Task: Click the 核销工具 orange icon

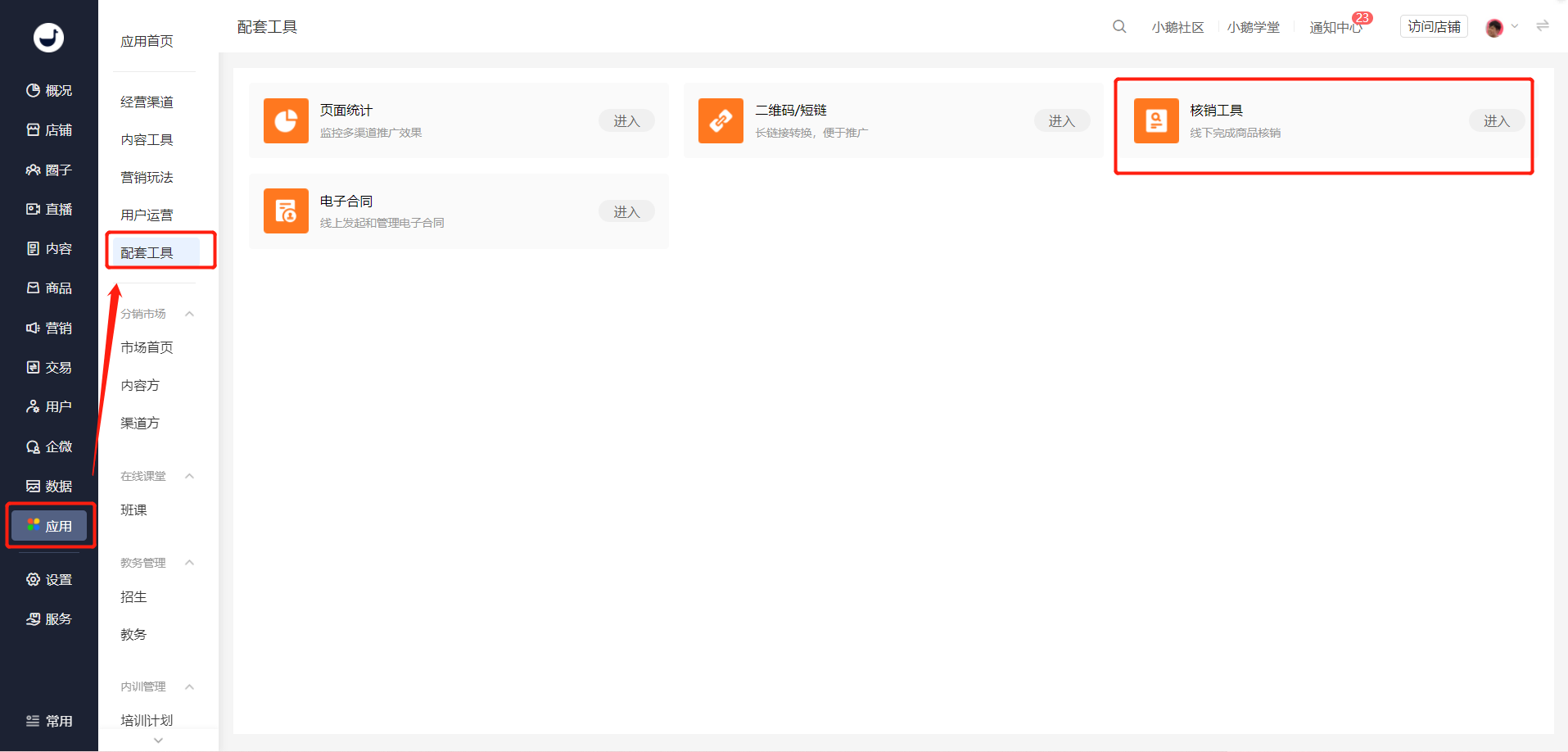Action: pos(1156,120)
